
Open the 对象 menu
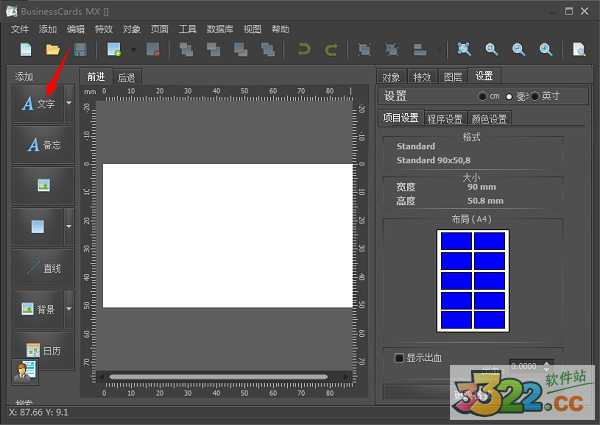pos(132,29)
